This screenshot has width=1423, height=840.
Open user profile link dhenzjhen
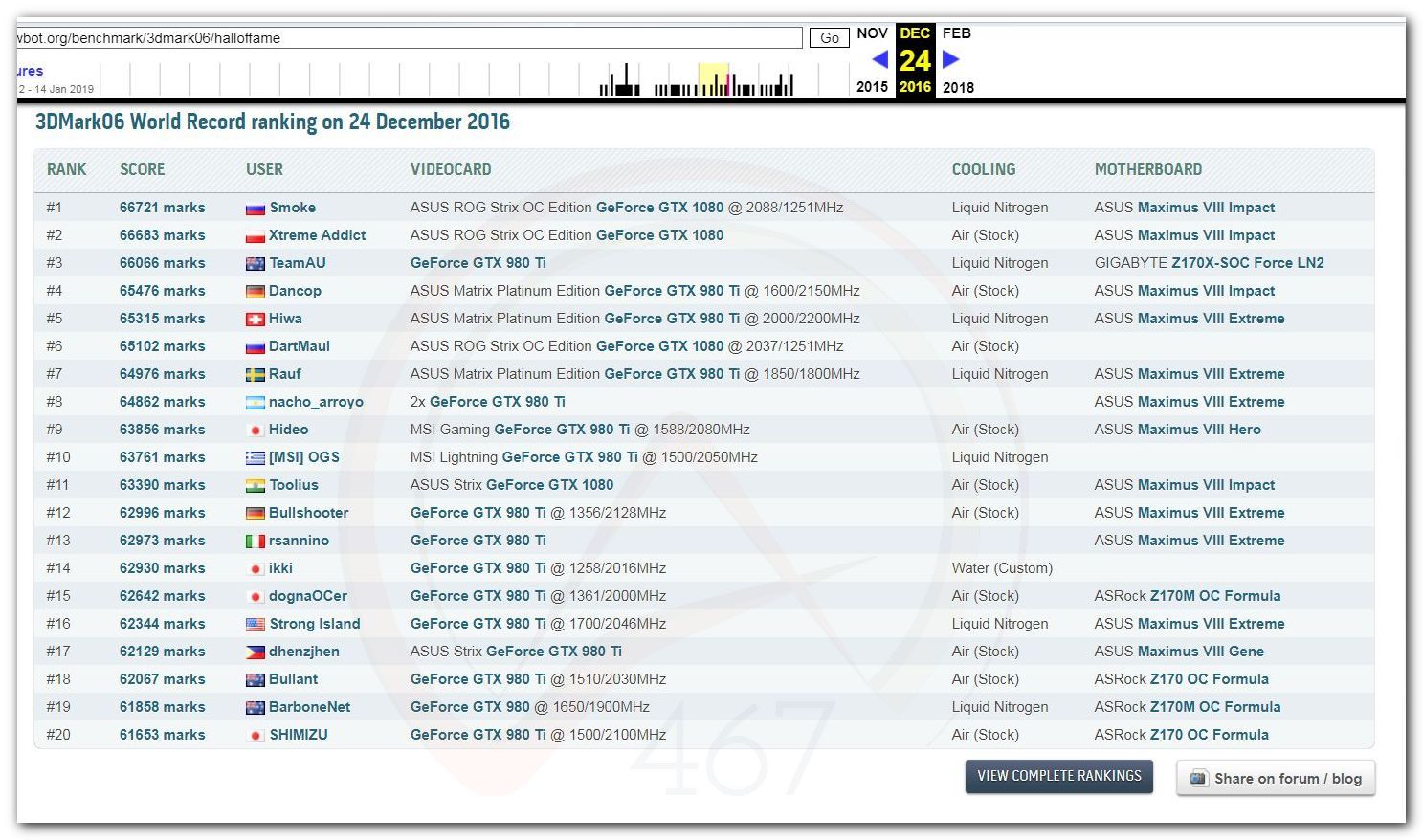tap(304, 652)
